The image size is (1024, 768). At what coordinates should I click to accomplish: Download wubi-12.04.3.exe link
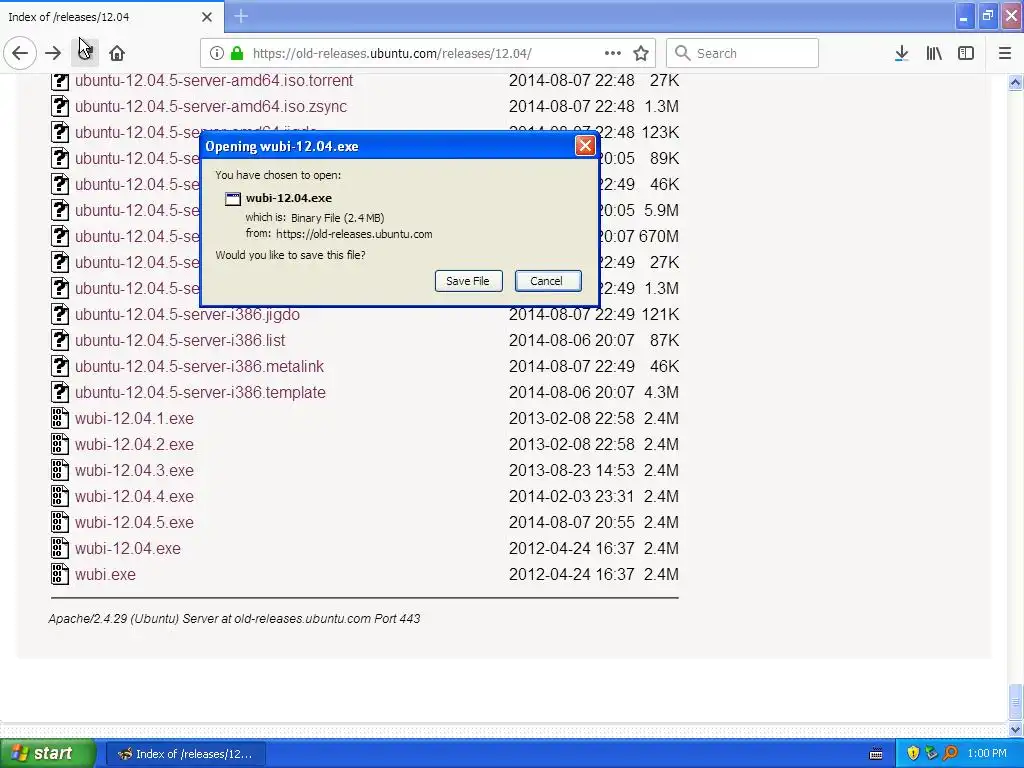click(134, 470)
